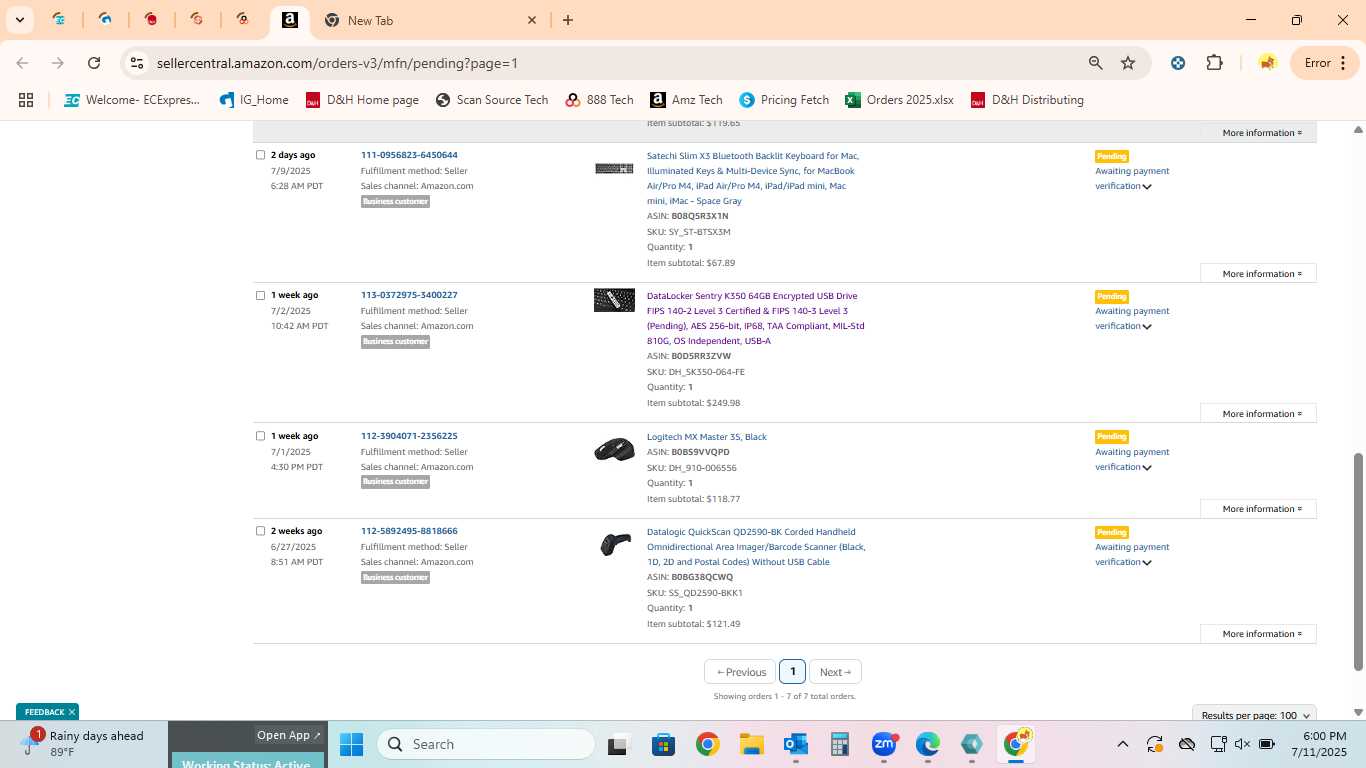This screenshot has width=1366, height=768.
Task: Select checkbox for order 112-5892495-8818666
Action: coord(260,531)
